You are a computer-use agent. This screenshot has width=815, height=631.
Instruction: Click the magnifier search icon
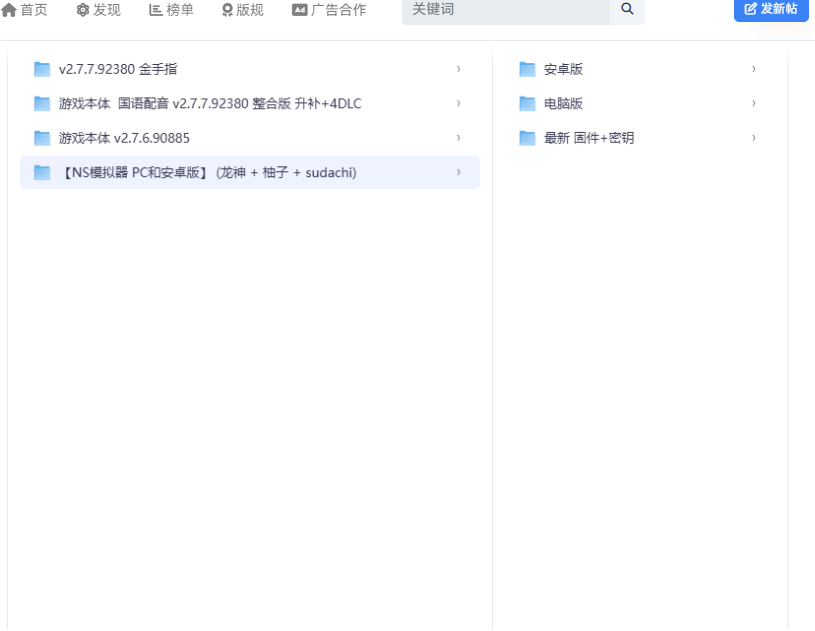tap(627, 9)
